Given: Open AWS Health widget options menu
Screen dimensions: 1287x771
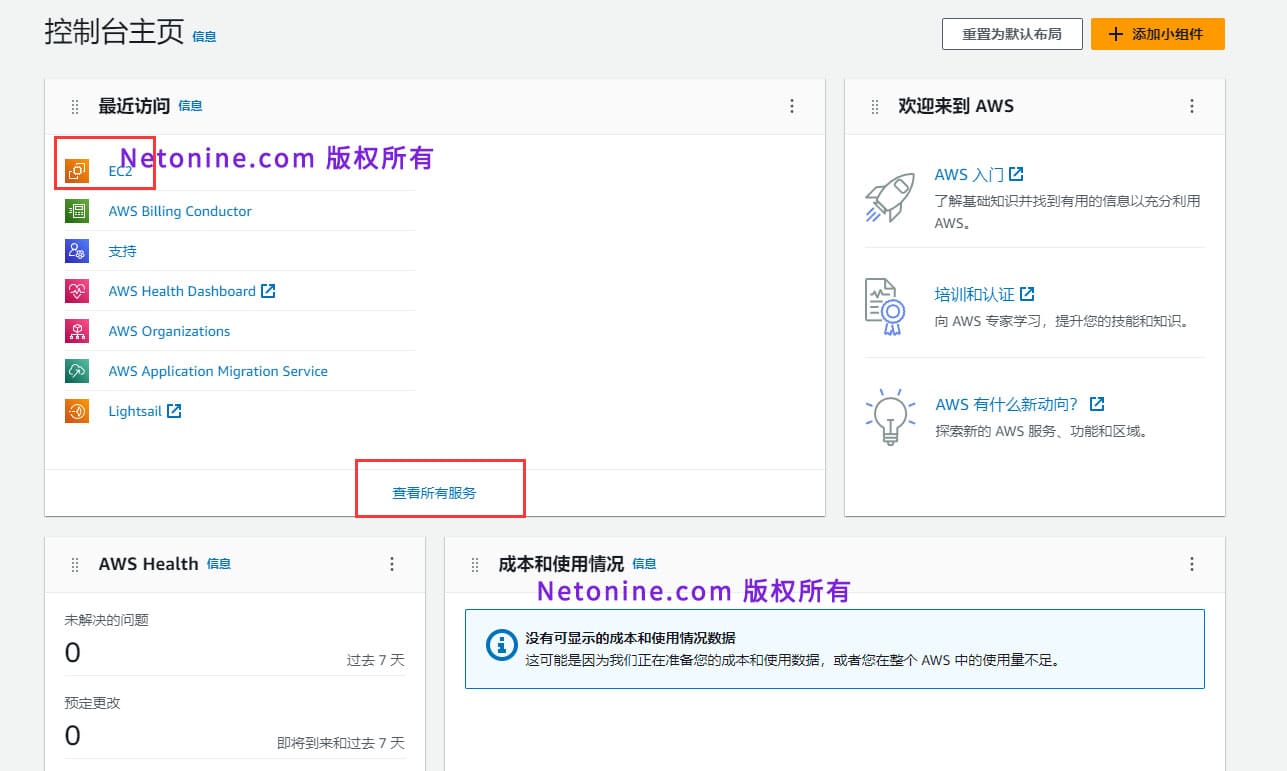Looking at the screenshot, I should coord(392,564).
